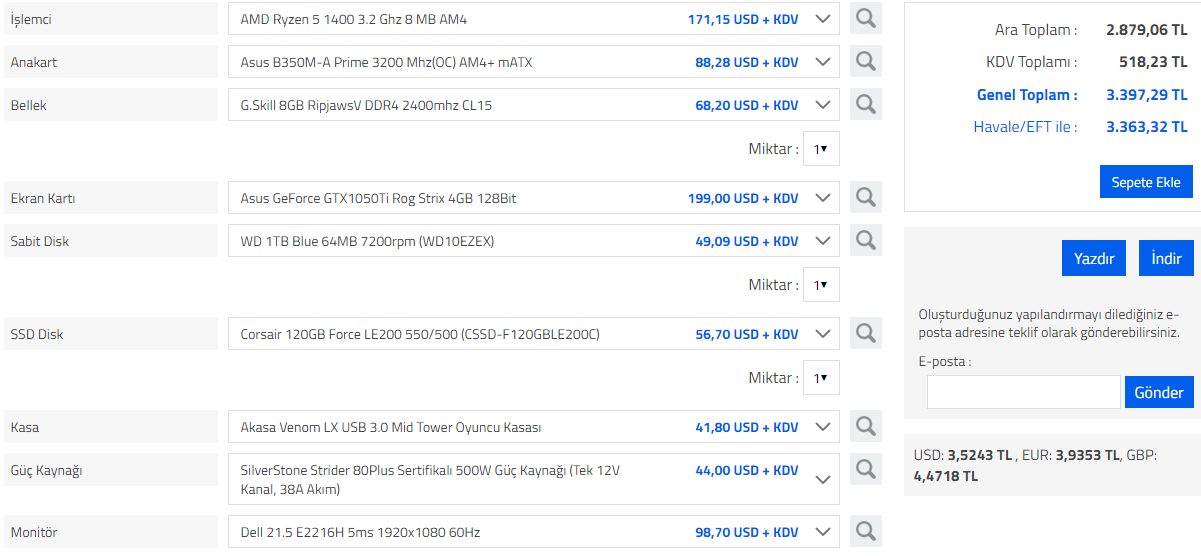Click magnifier icon next to İşlemci row

coord(866,19)
